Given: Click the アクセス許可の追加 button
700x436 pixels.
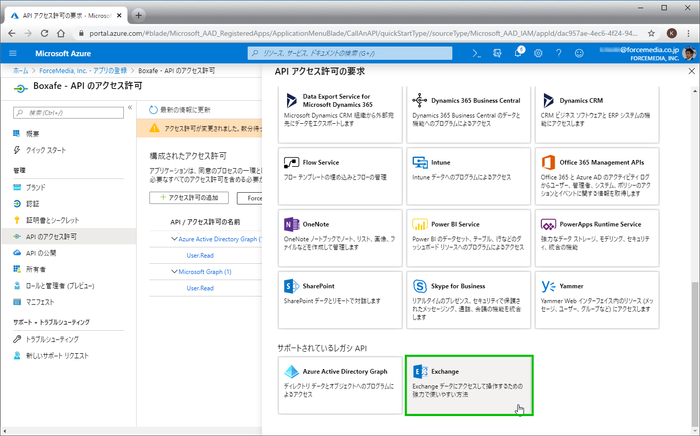Looking at the screenshot, I should (x=189, y=198).
